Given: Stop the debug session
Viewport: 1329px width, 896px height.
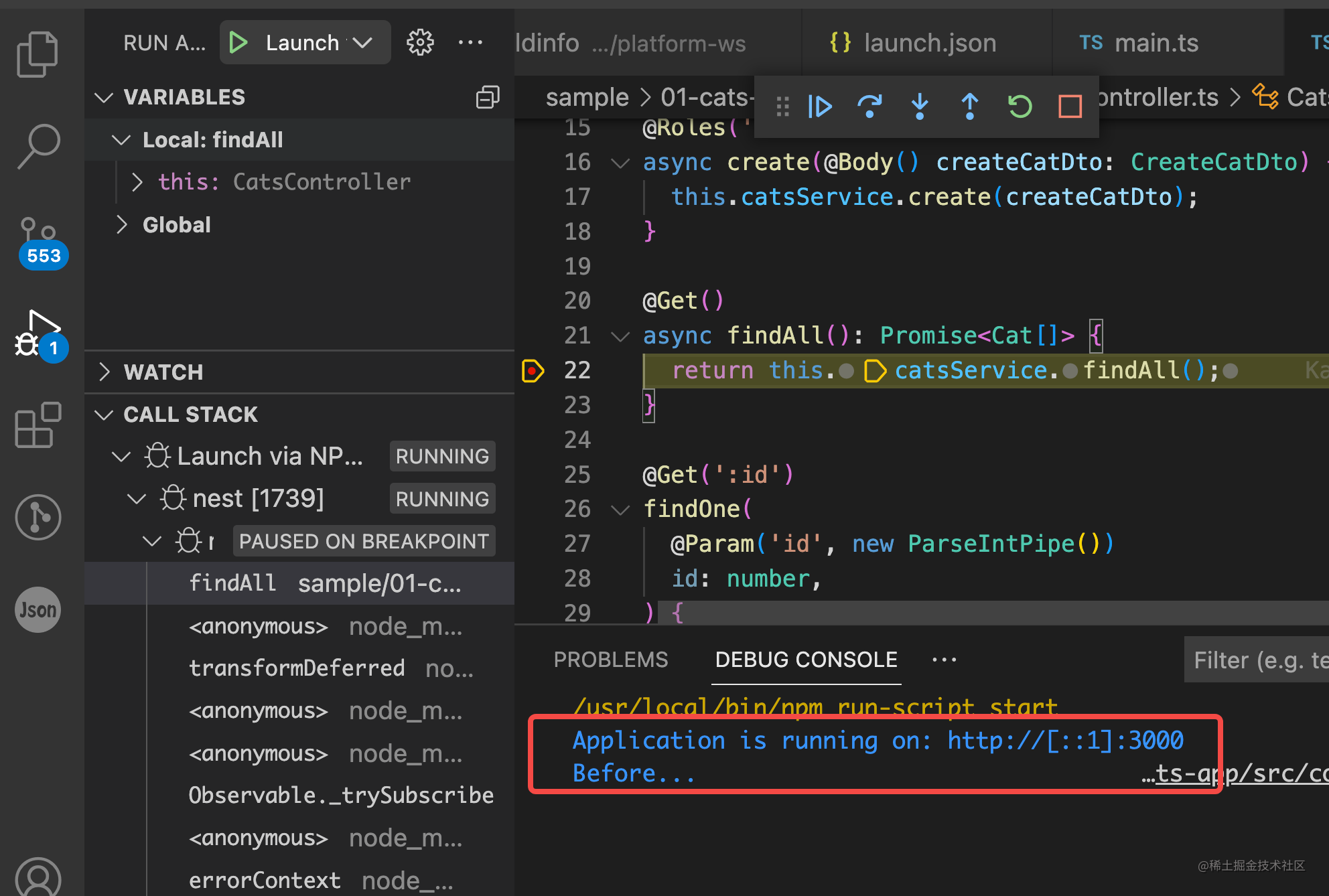Looking at the screenshot, I should coord(1070,106).
